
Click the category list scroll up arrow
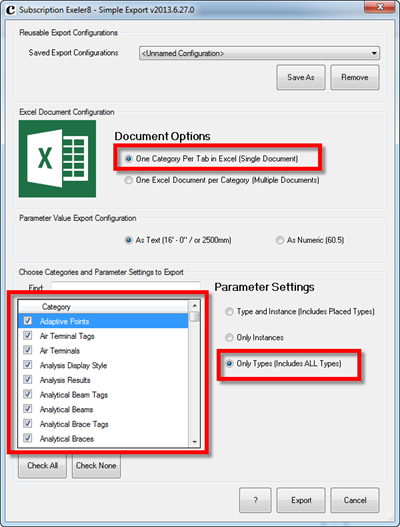pos(194,306)
